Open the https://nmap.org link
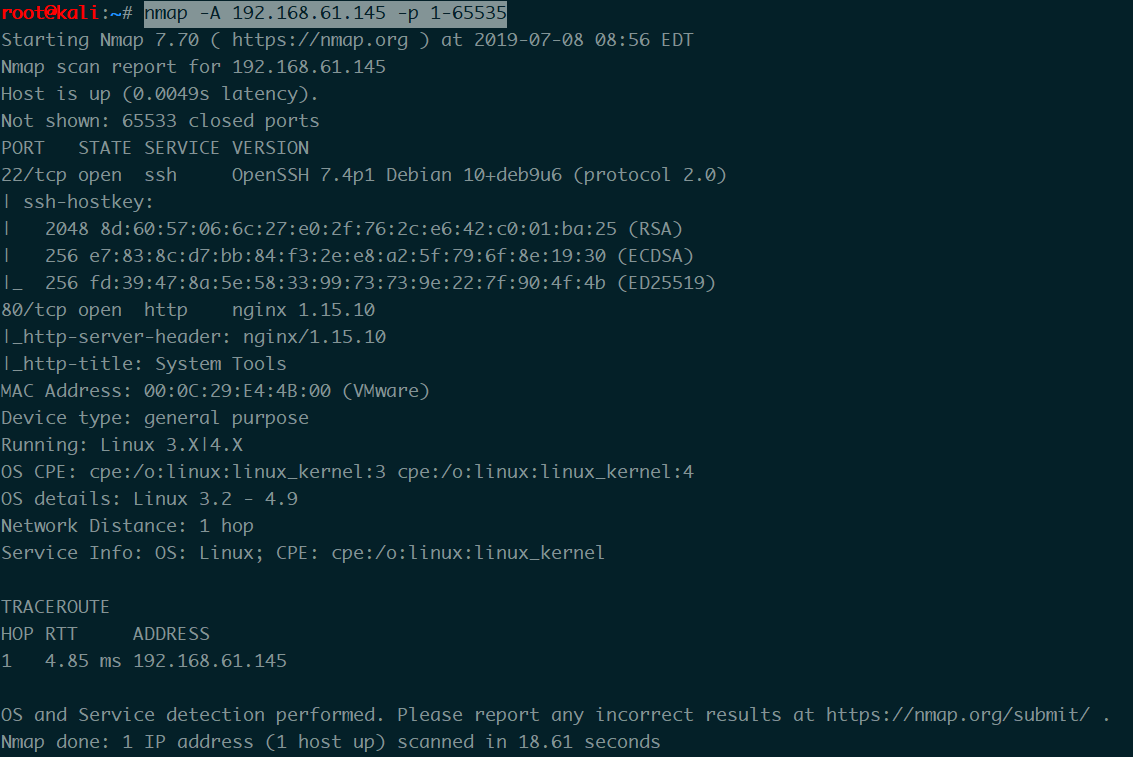This screenshot has height=757, width=1133. (319, 40)
